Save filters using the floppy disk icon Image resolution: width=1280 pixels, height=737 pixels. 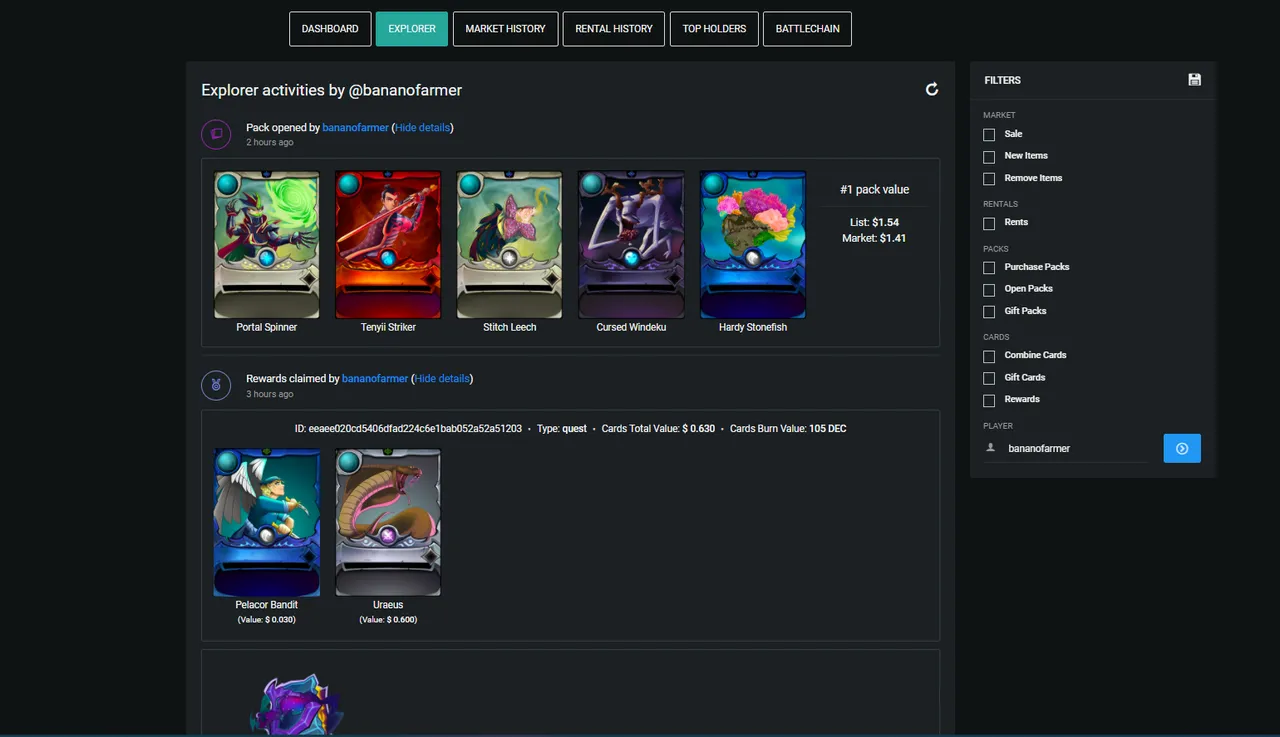click(1194, 80)
